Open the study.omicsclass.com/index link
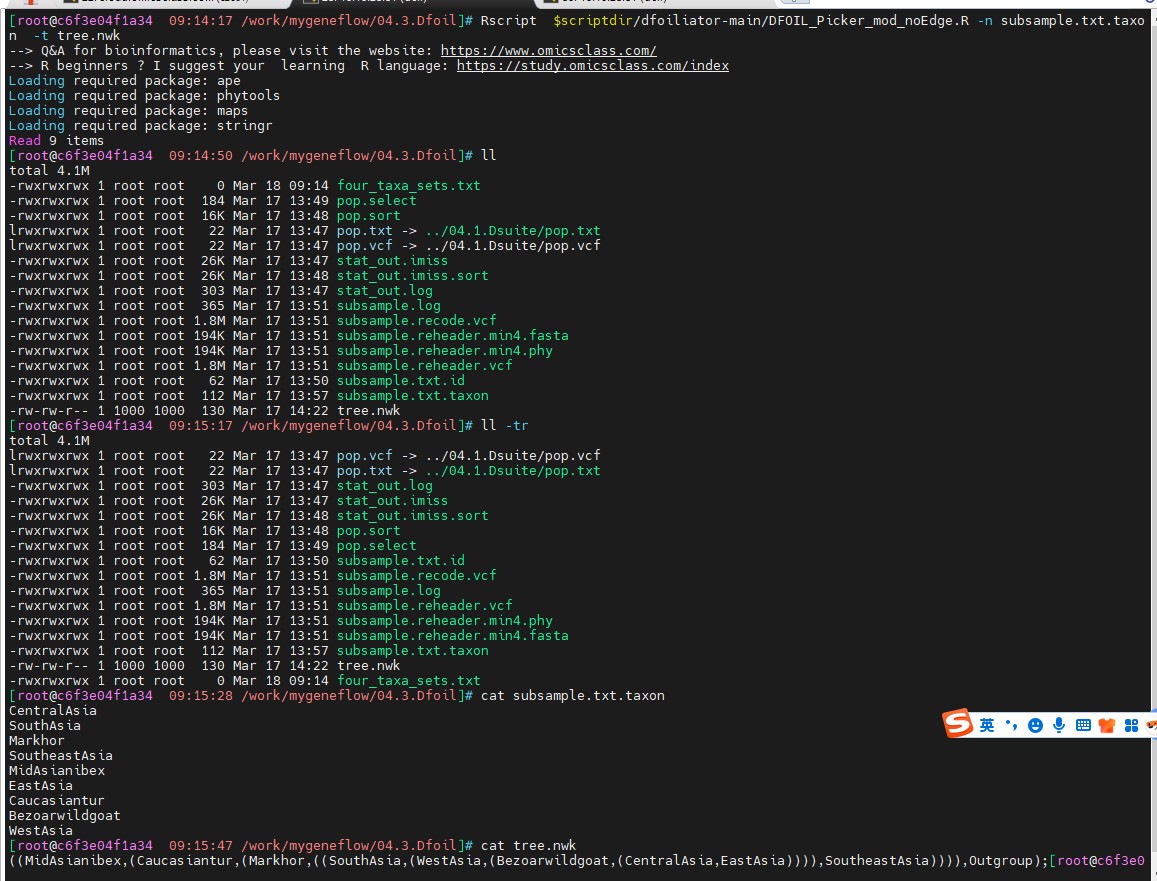 click(592, 66)
